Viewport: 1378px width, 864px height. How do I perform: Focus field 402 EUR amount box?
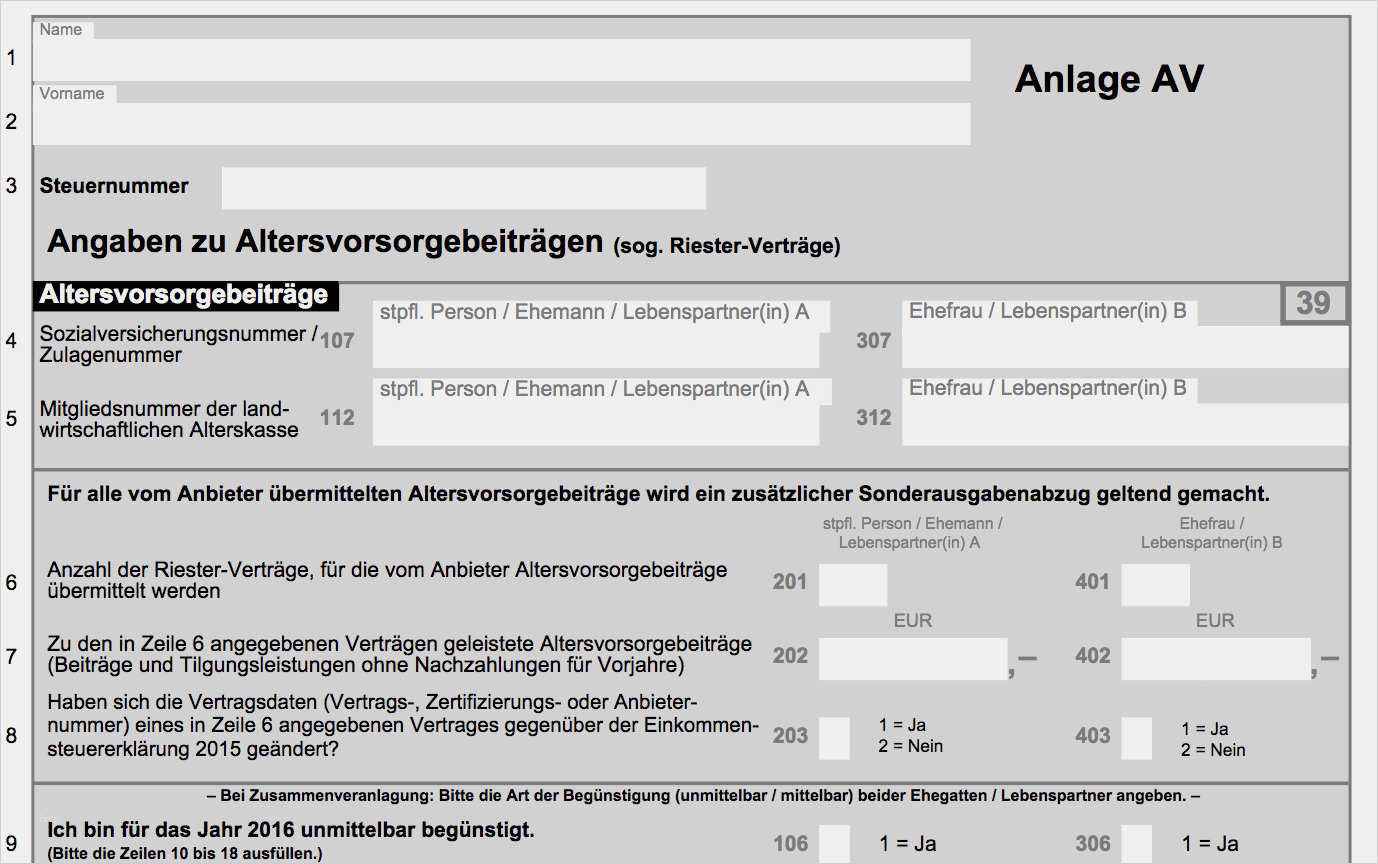pos(1215,659)
